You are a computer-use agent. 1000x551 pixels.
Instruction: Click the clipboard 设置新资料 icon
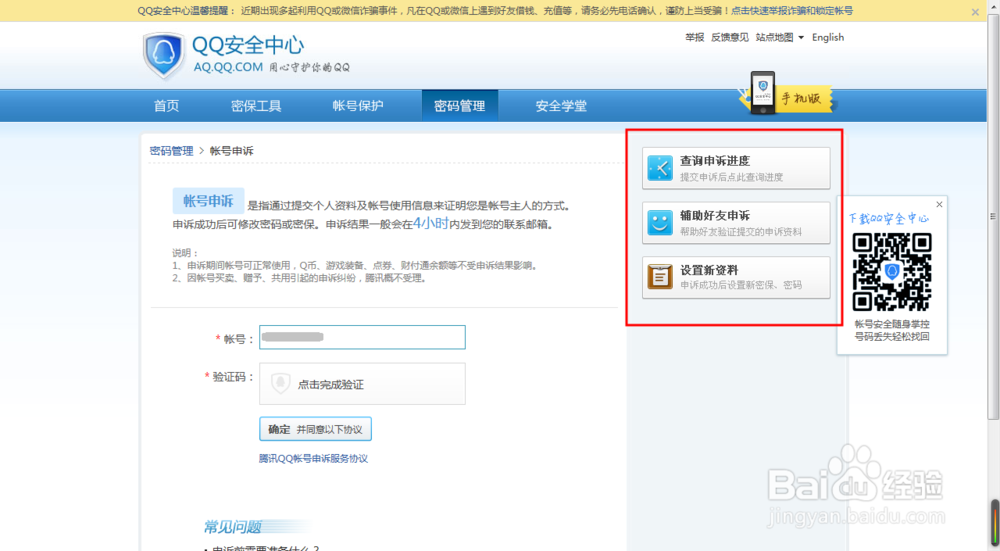660,277
